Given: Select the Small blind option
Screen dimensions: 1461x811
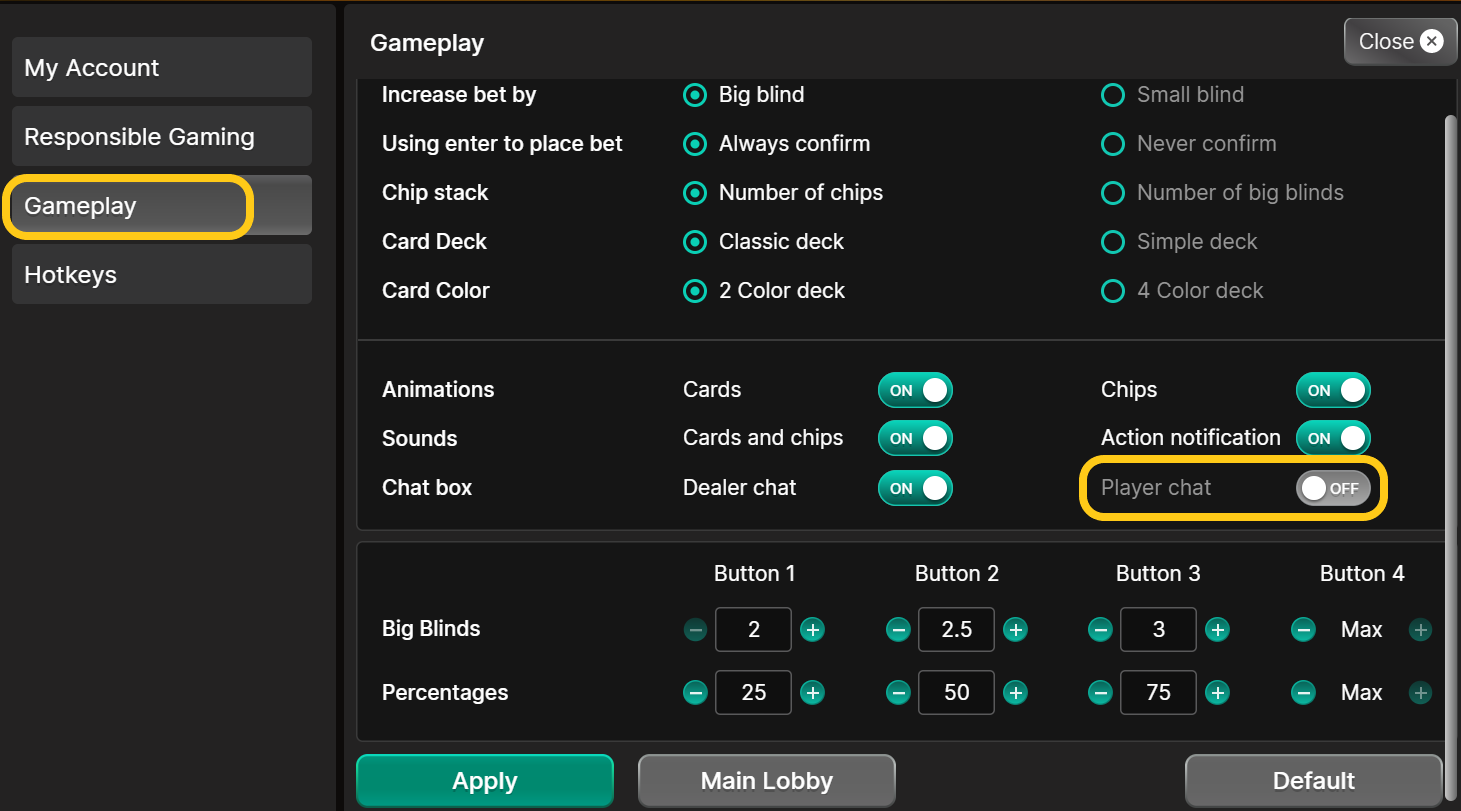Looking at the screenshot, I should [1113, 95].
